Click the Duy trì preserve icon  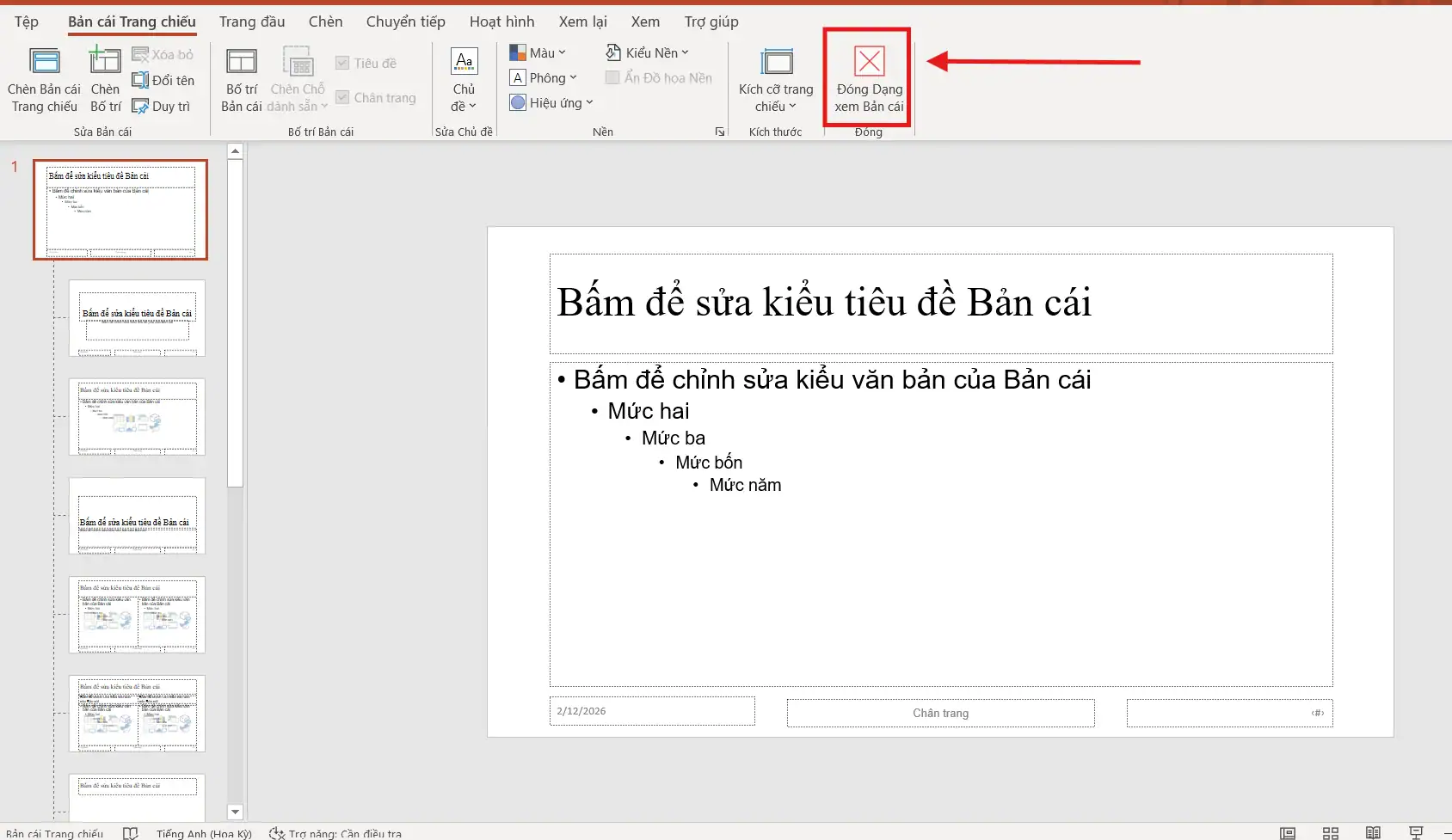point(163,106)
